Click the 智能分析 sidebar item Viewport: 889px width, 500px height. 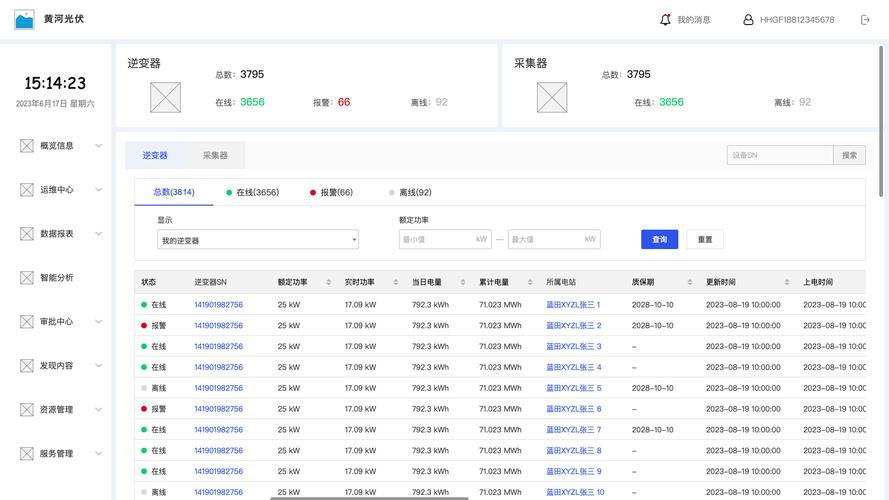pos(56,278)
